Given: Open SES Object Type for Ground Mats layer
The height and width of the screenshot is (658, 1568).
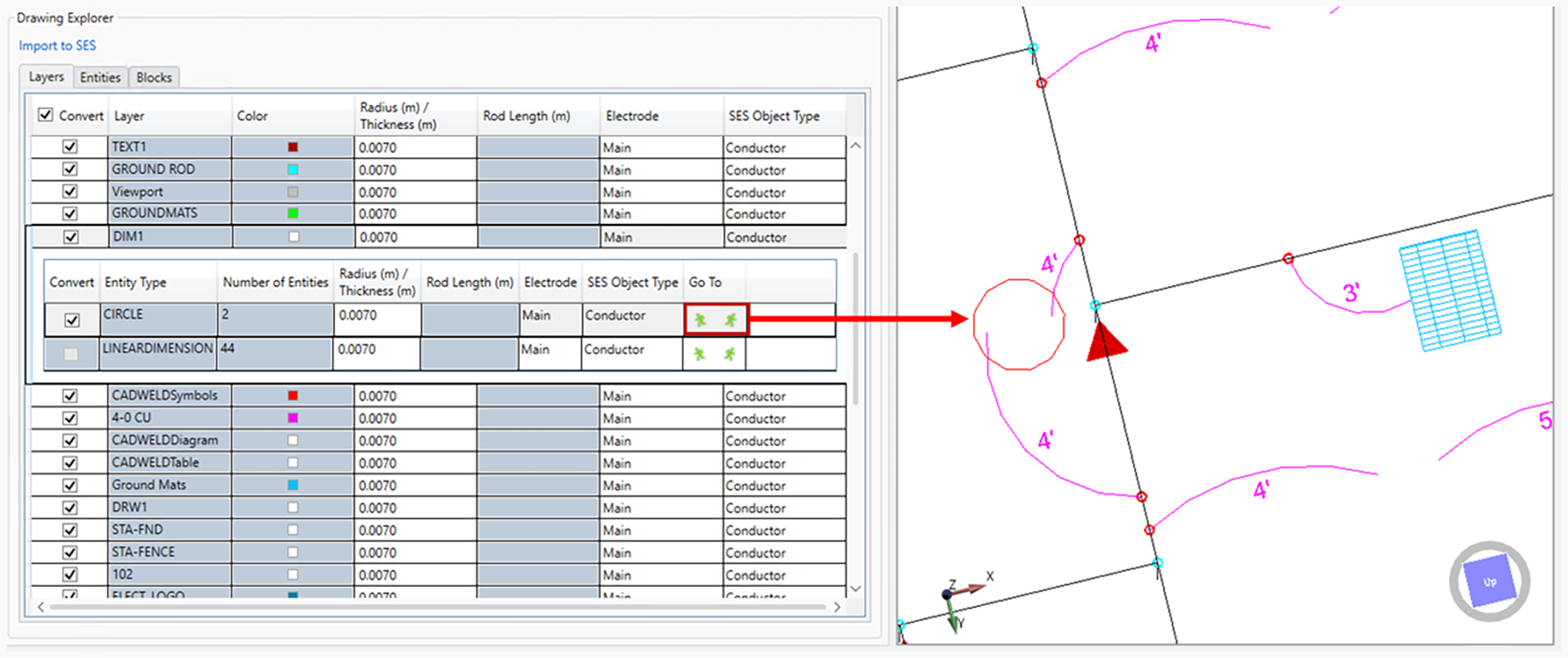Looking at the screenshot, I should tap(784, 485).
